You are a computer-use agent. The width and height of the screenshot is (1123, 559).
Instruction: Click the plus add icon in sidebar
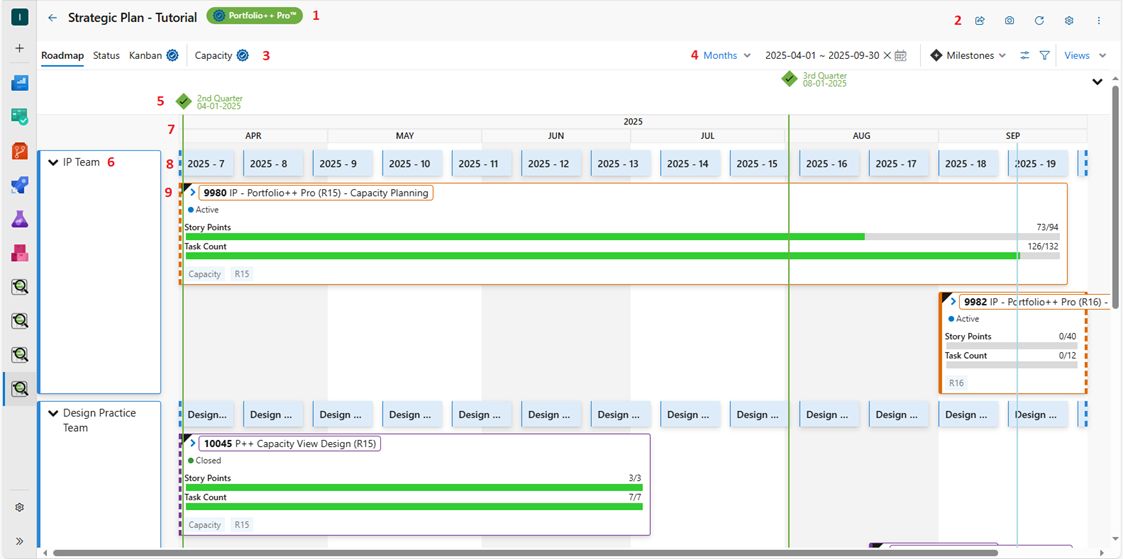[19, 48]
